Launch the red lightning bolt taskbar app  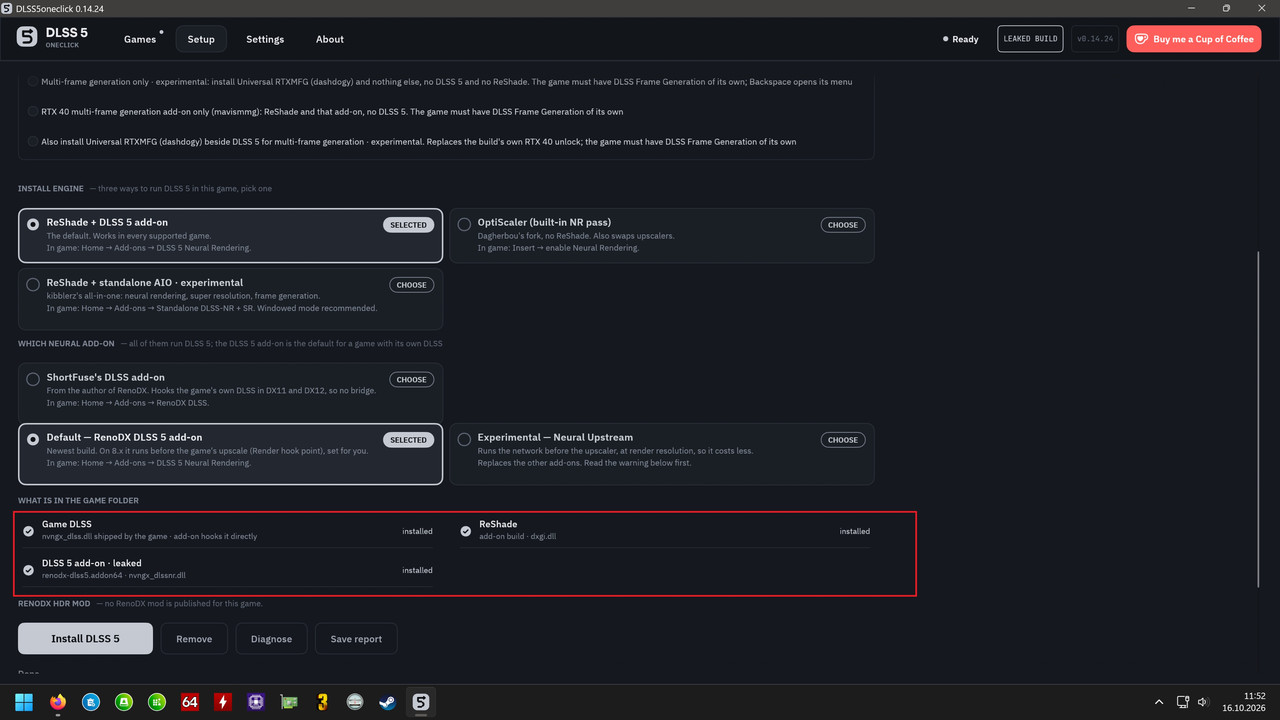point(222,702)
